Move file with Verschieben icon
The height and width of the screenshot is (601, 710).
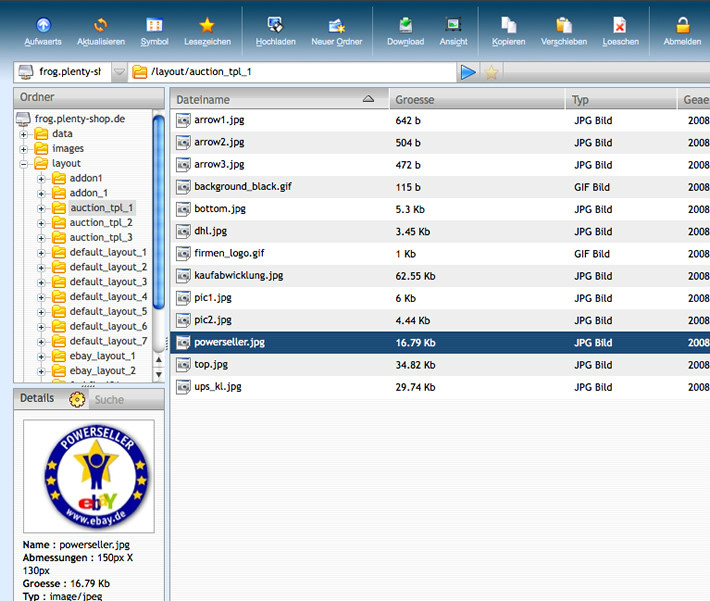coord(564,25)
